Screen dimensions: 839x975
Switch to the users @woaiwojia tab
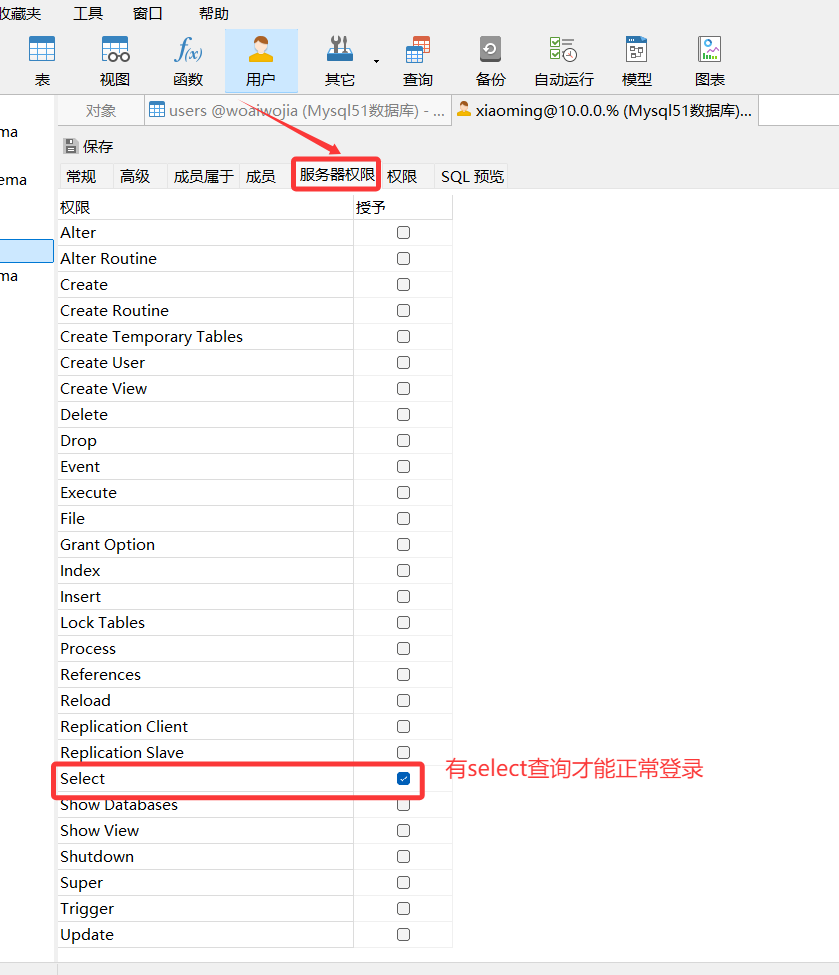coord(297,111)
